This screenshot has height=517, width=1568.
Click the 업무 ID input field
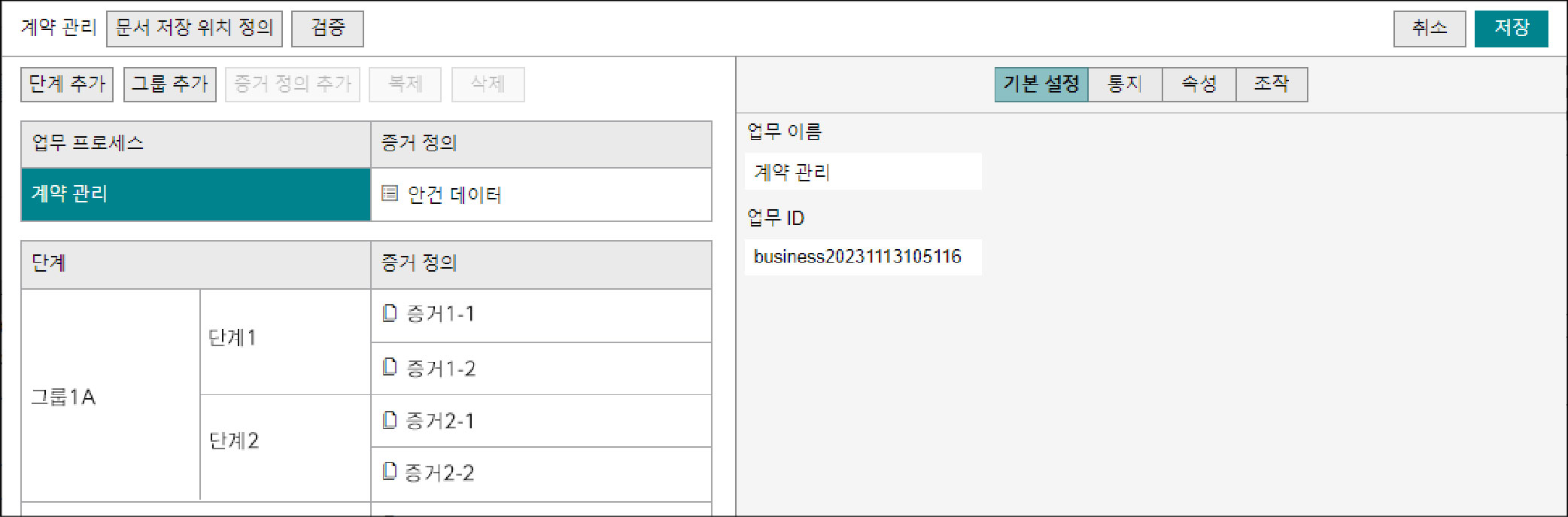(x=863, y=257)
